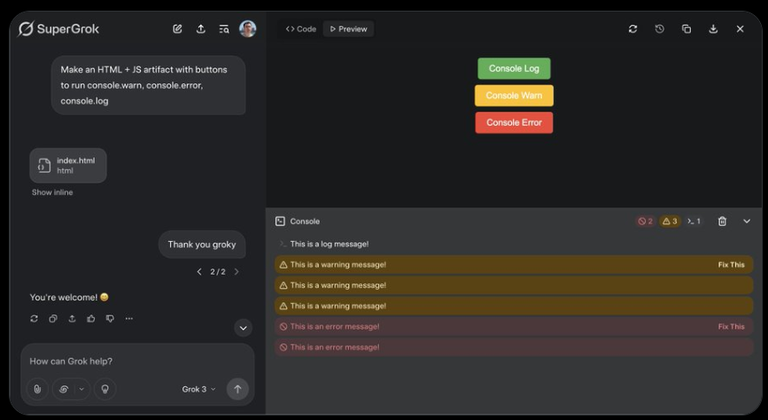Click the 2 / 2 version counter
The width and height of the screenshot is (768, 420).
[x=218, y=272]
